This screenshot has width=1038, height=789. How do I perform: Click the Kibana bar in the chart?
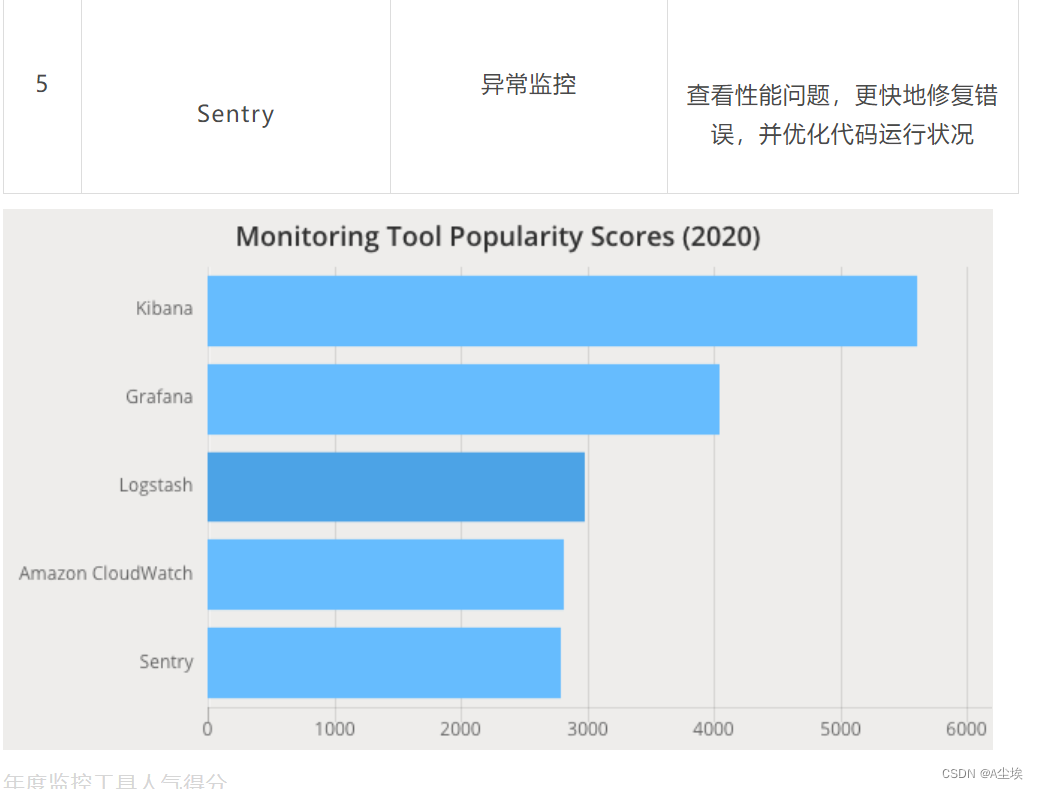(x=562, y=311)
